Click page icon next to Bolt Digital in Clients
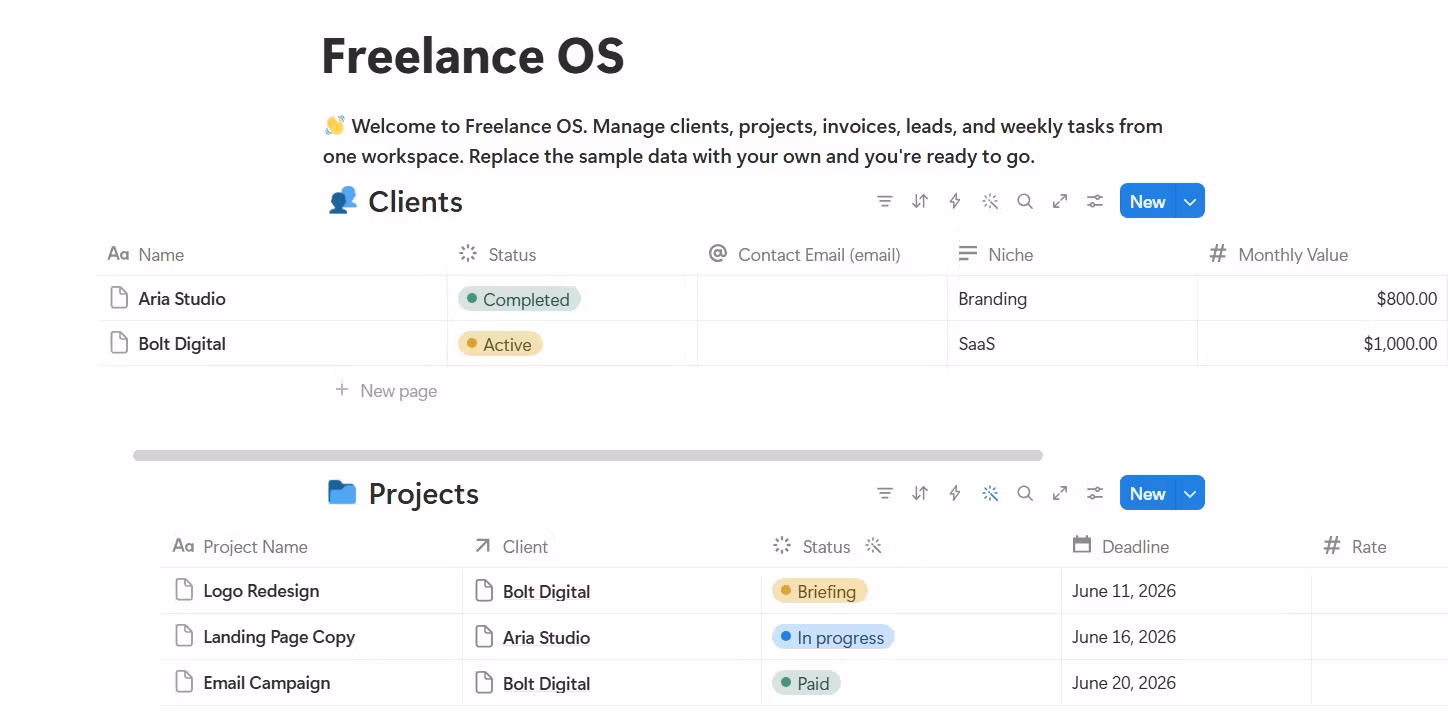Viewport: 1448px width, 720px height. click(119, 343)
